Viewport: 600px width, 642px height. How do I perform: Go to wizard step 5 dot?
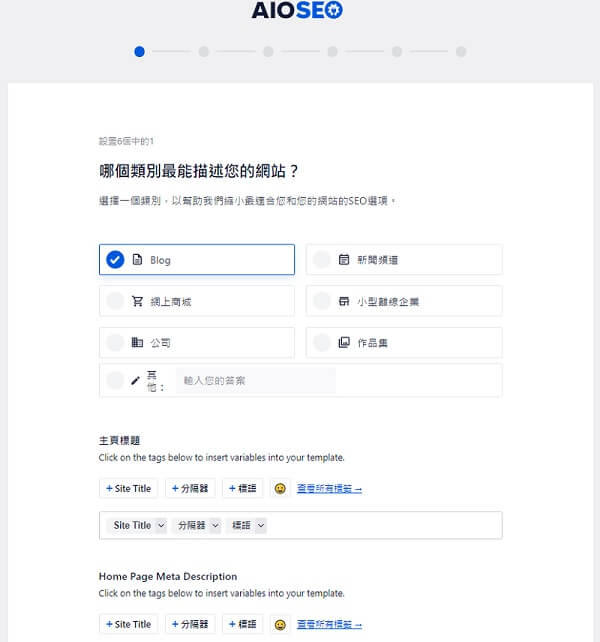(x=397, y=52)
